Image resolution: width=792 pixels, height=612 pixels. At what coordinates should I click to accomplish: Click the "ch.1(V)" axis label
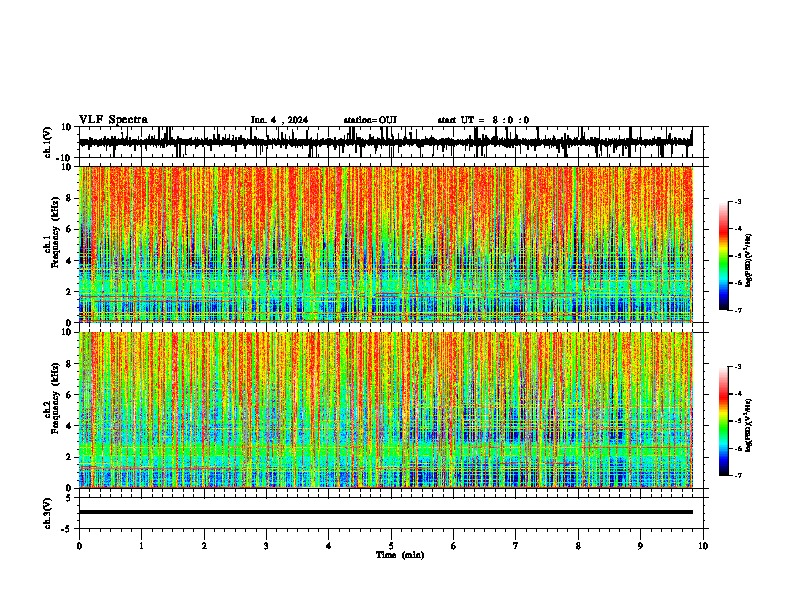click(48, 142)
